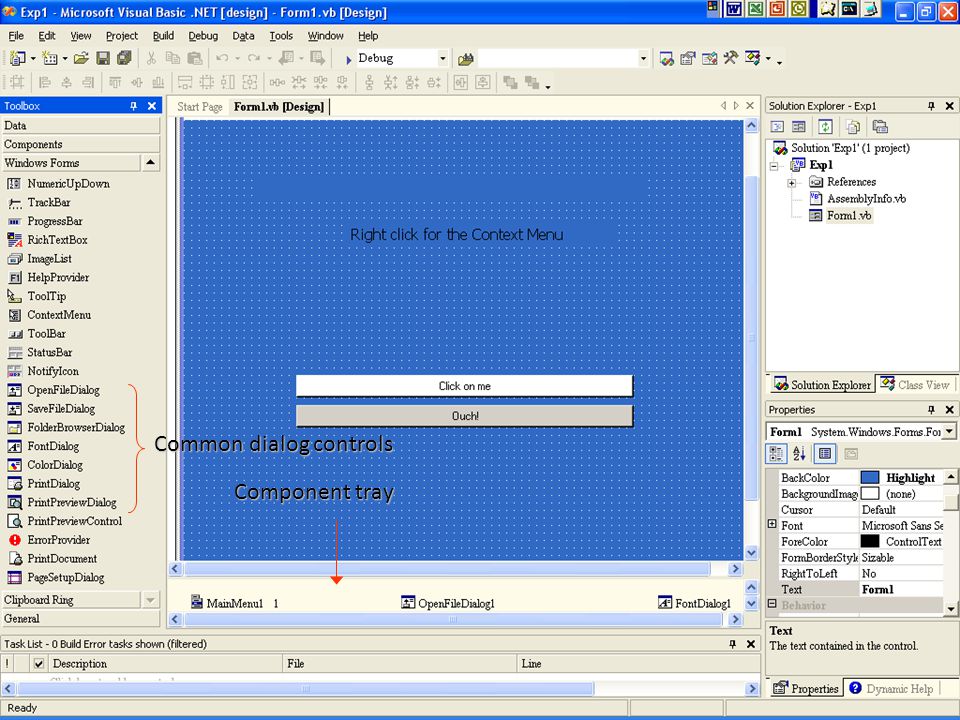The image size is (960, 720).
Task: Click the BackColor Highlight color swatch
Action: (869, 478)
